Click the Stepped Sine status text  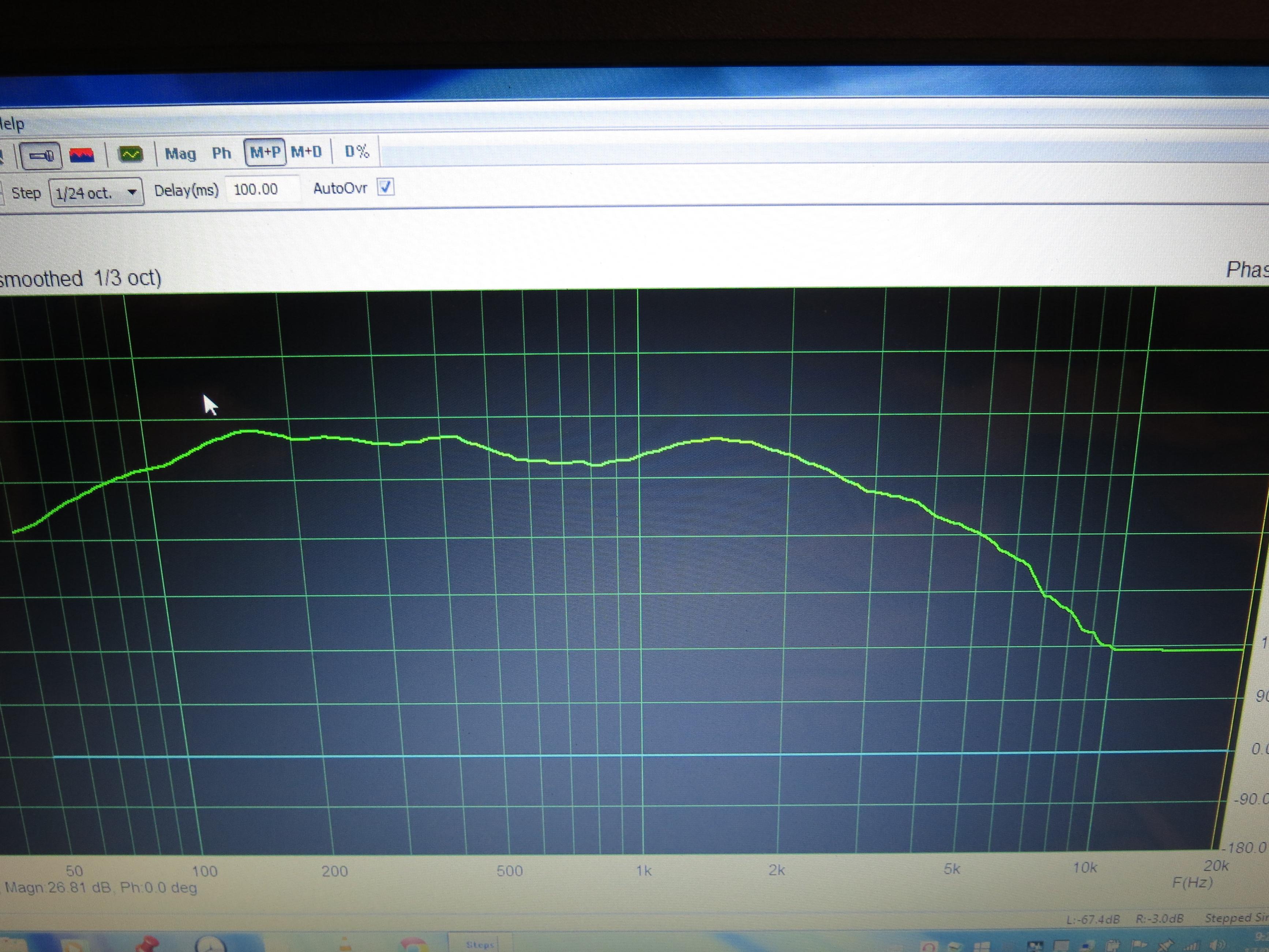tap(1236, 918)
